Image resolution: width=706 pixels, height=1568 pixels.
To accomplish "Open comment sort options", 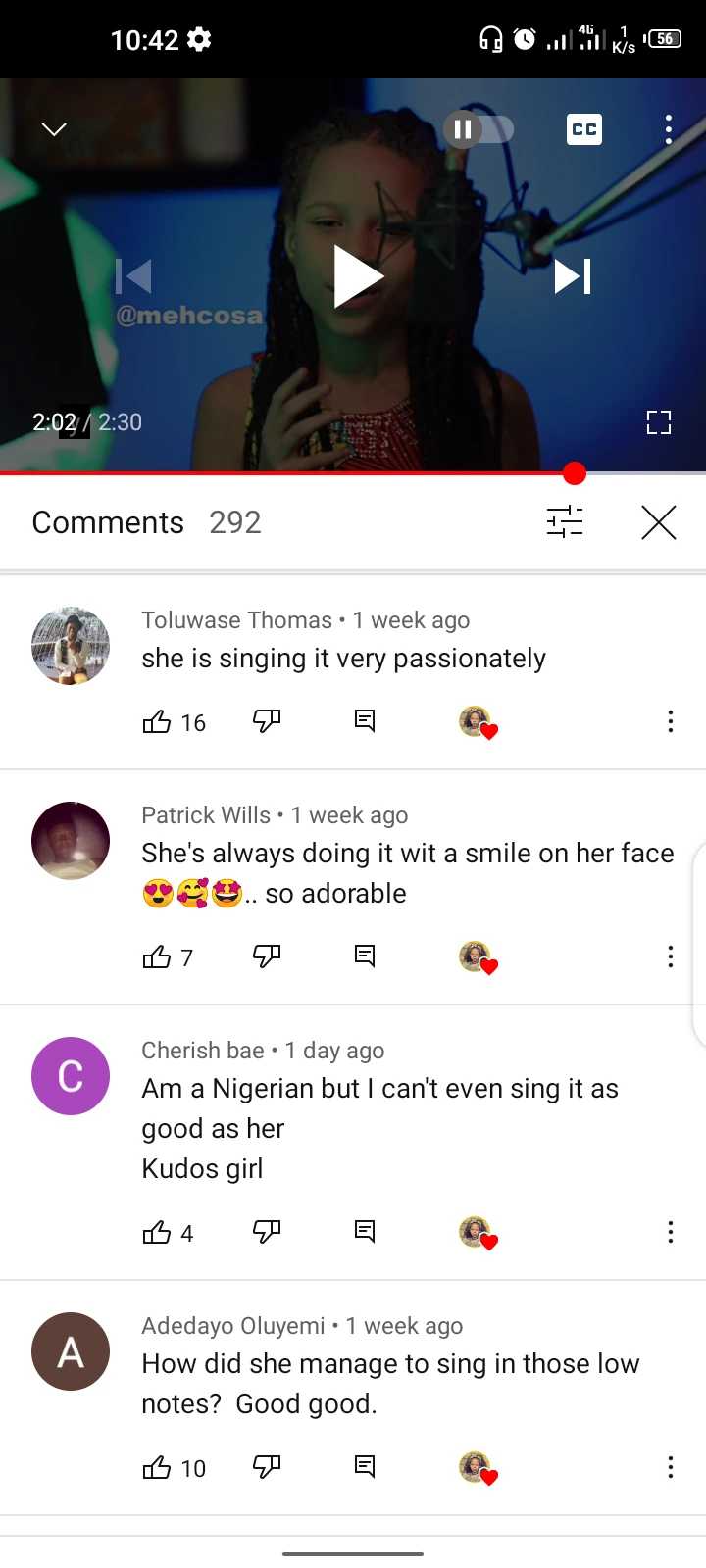I will tap(565, 522).
